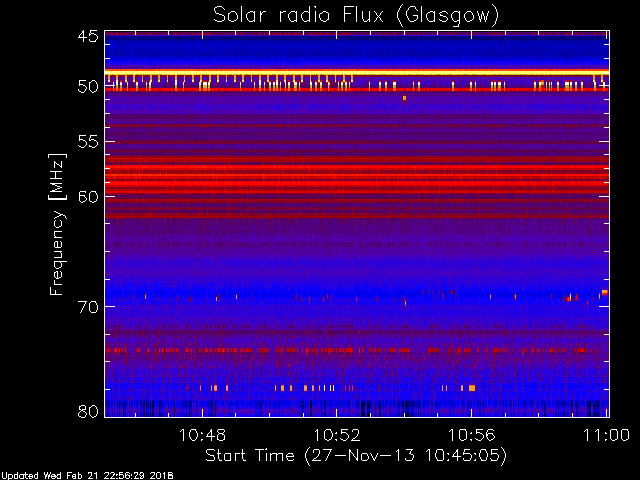Click the x-axis label 'Start Time (27-Nov-13 10:45:05)'

(356, 456)
